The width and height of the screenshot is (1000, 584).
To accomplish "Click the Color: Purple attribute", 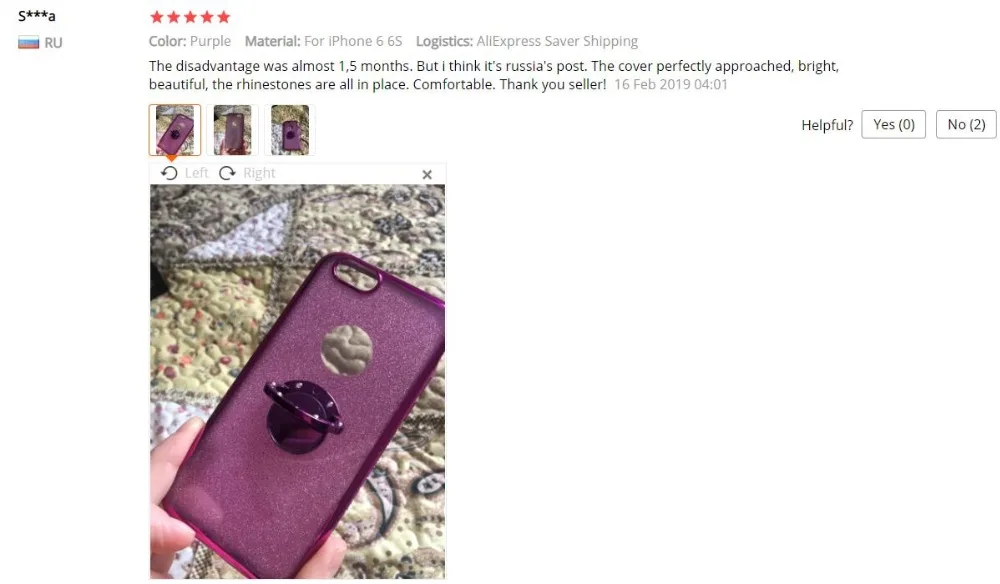I will click(190, 41).
